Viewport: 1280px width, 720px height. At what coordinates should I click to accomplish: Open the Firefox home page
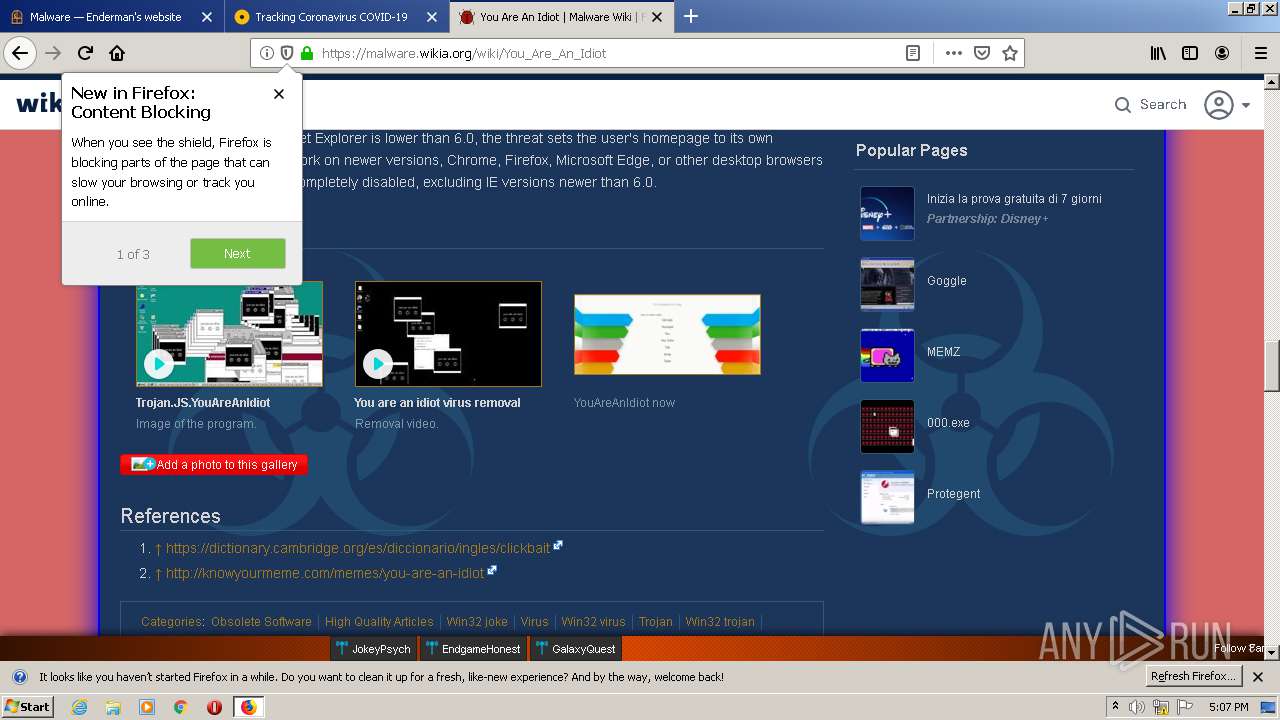117,53
